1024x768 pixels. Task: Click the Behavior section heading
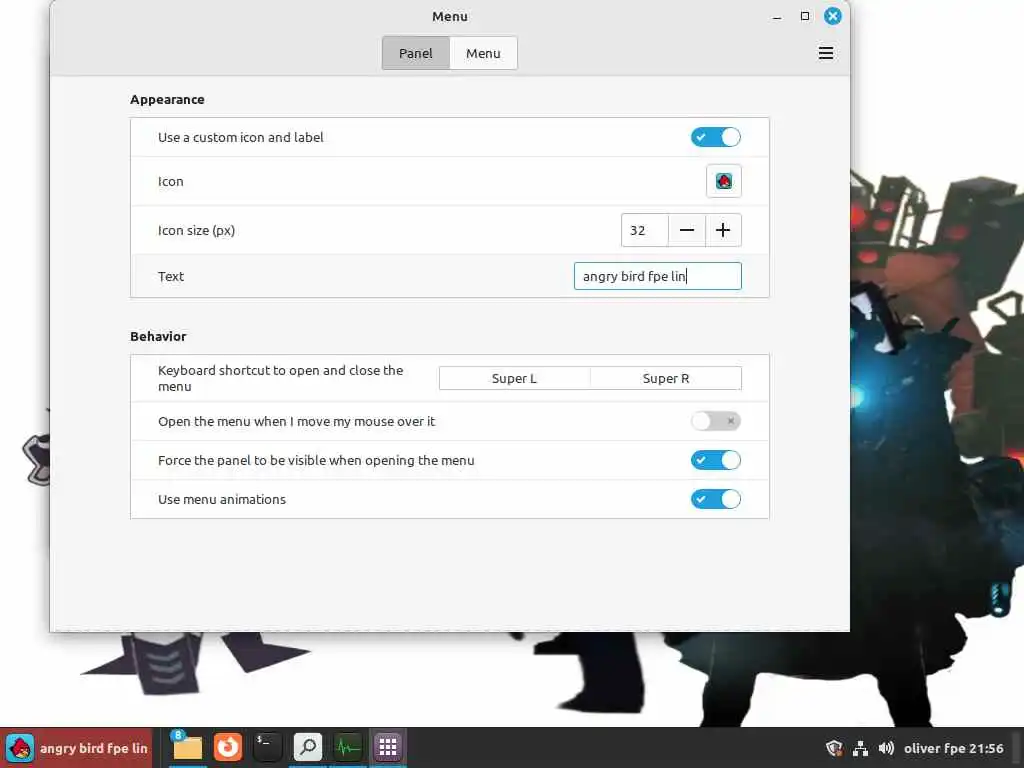[158, 336]
